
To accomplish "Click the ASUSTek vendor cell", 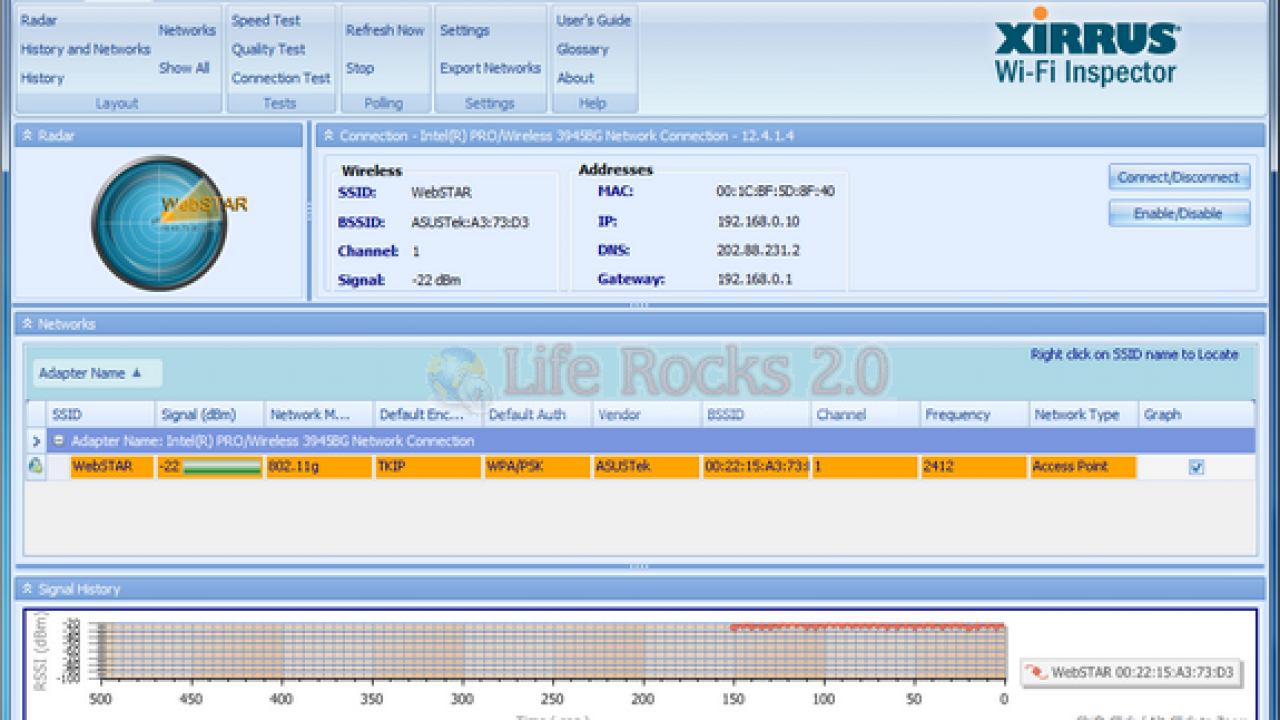I will [646, 467].
